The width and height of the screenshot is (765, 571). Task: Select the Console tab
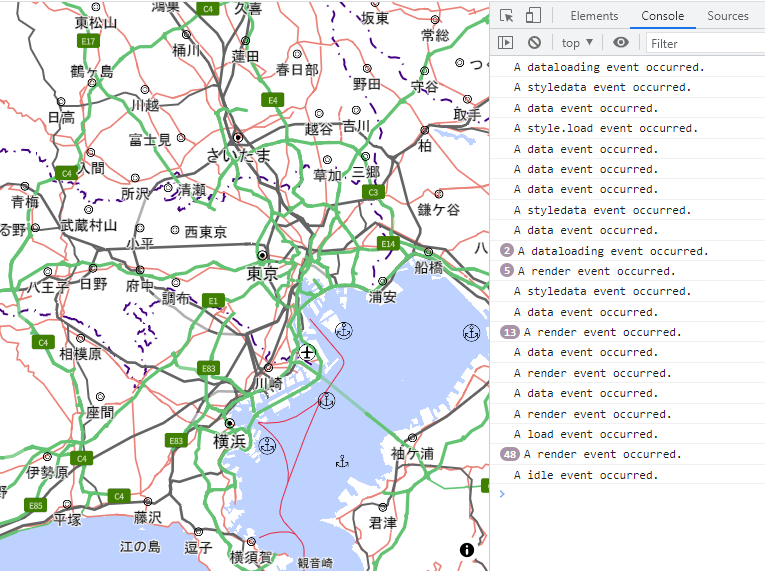pos(662,16)
